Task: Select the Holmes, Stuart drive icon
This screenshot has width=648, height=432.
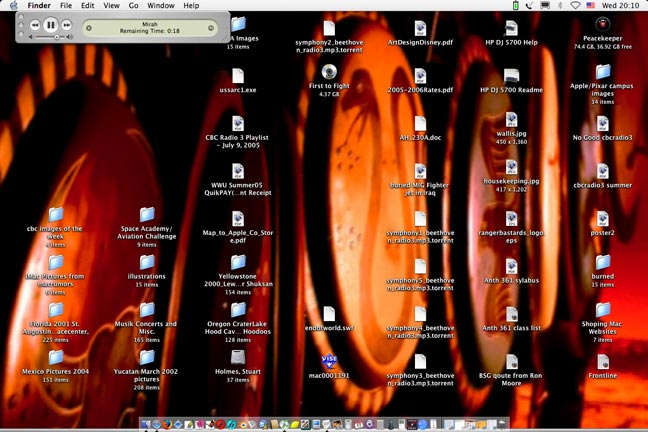Action: coord(238,357)
